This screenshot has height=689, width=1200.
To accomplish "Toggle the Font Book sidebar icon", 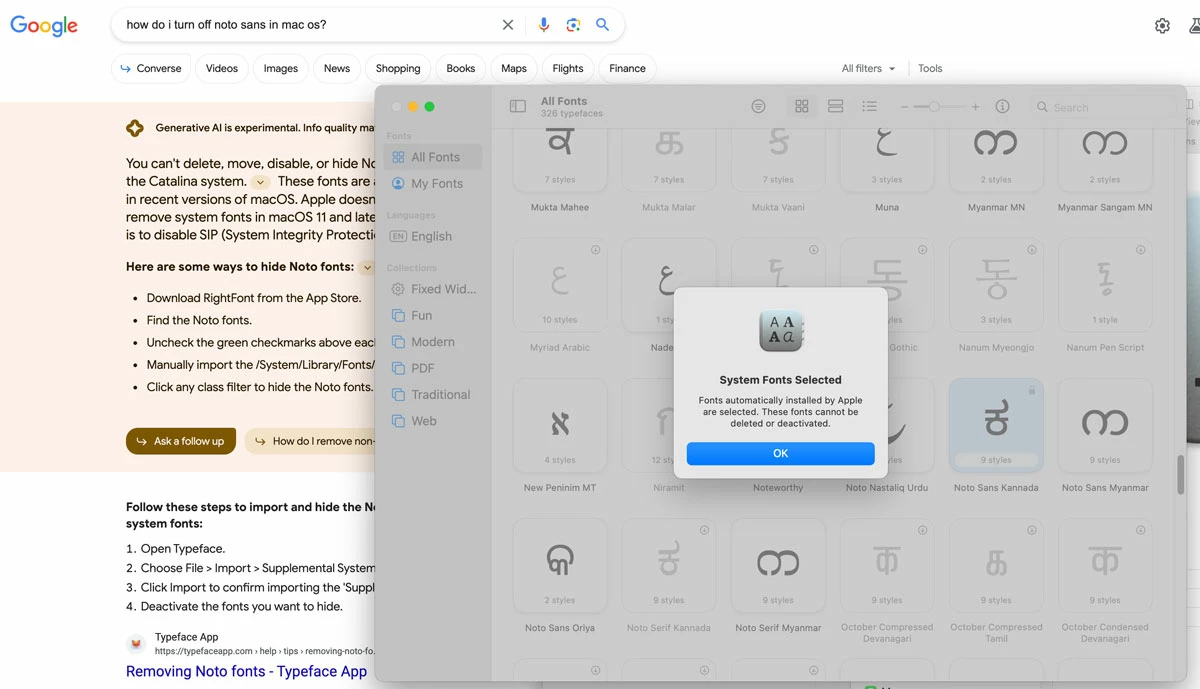I will [517, 106].
